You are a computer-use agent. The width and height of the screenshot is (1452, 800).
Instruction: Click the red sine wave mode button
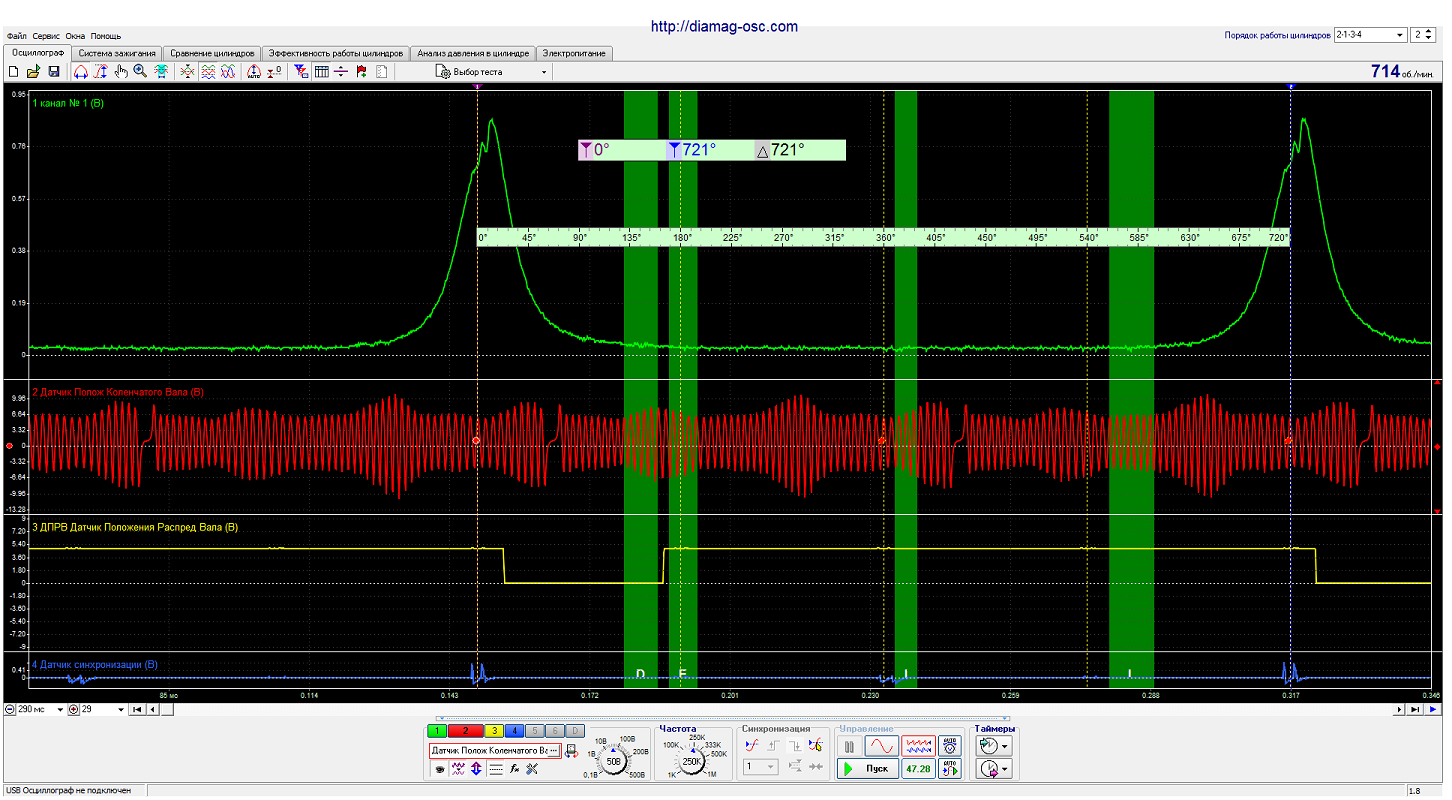(x=882, y=747)
